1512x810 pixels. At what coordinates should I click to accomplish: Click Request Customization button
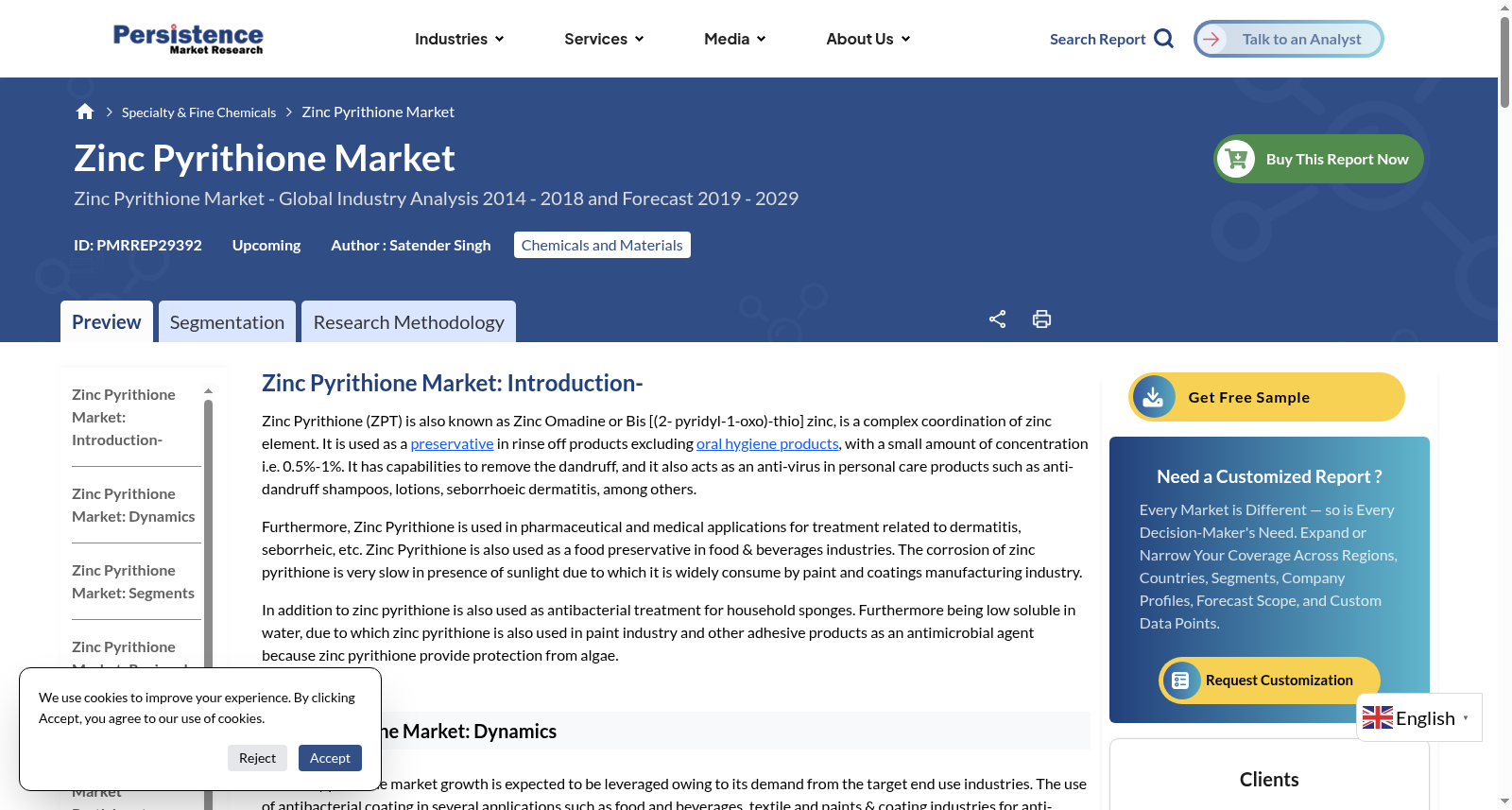point(1269,681)
